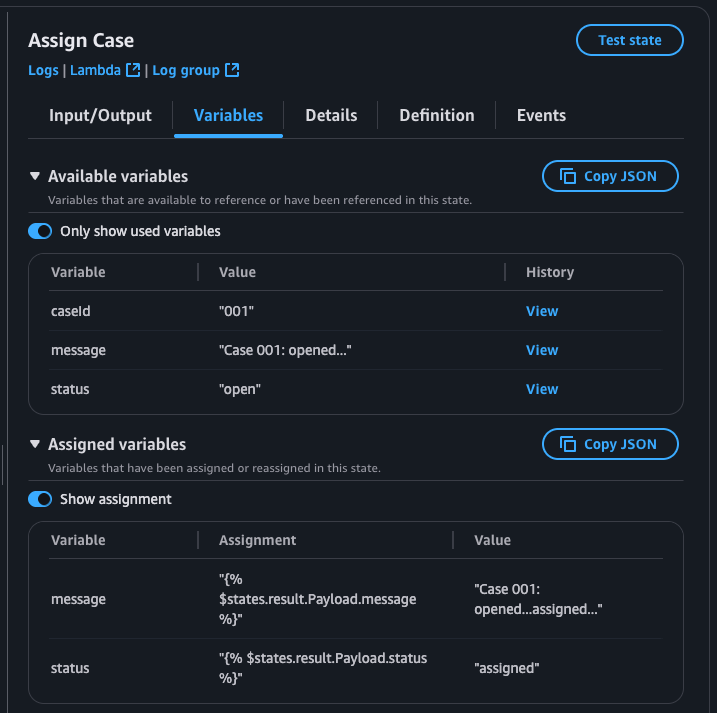Click message in Available variables table
This screenshot has width=717, height=713.
point(78,350)
